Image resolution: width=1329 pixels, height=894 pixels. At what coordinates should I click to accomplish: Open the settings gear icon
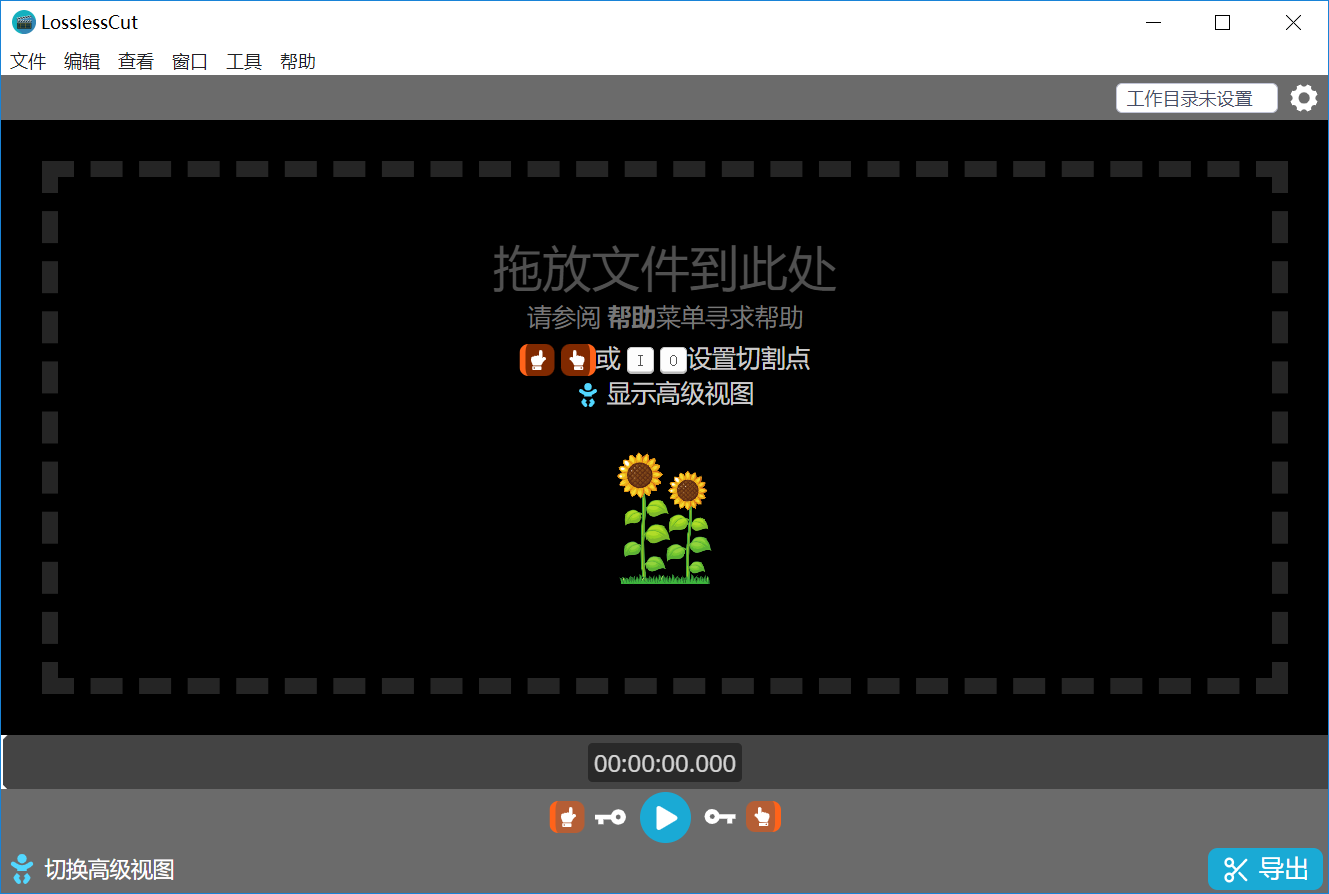click(1303, 98)
